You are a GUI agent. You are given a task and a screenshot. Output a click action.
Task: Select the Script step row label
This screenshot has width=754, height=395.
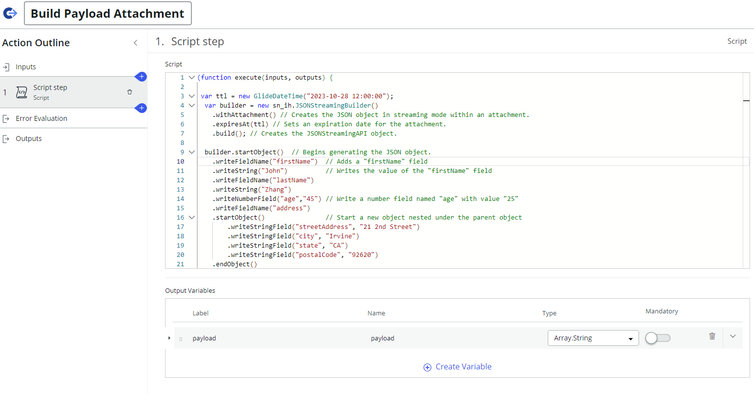[50, 88]
